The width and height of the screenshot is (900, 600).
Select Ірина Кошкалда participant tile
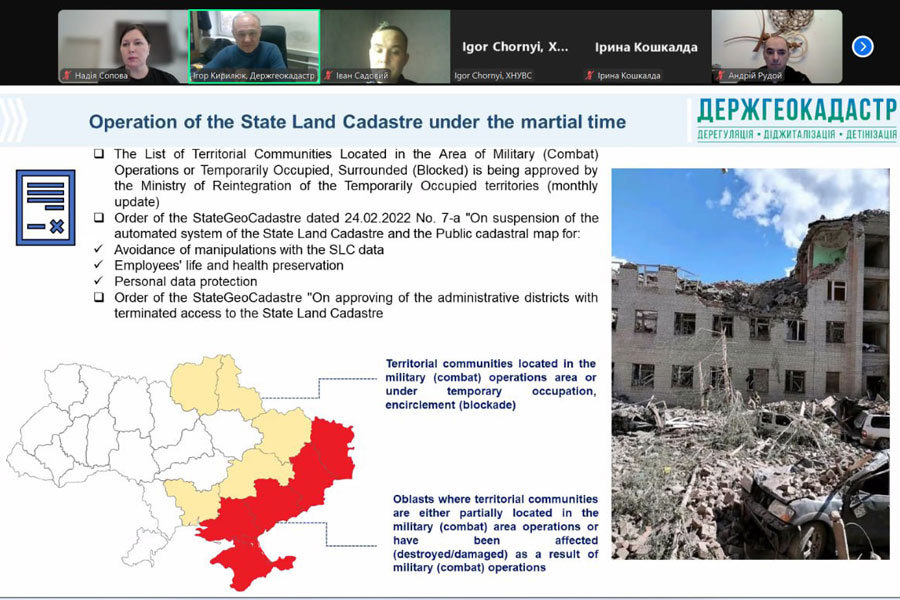coord(646,47)
